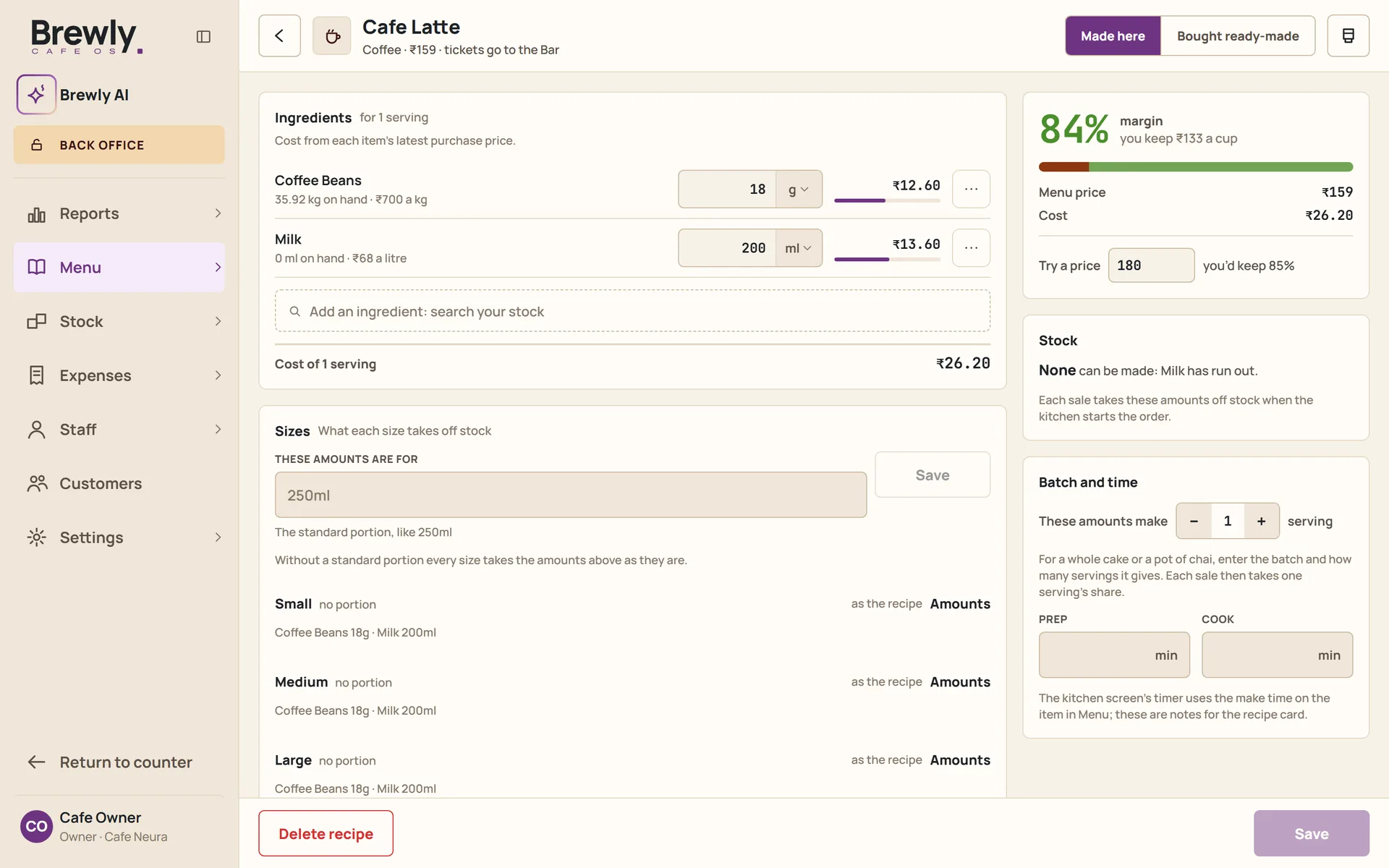Screen dimensions: 1389x868
Task: Click the Coffee Beans cost share bar
Action: click(887, 200)
